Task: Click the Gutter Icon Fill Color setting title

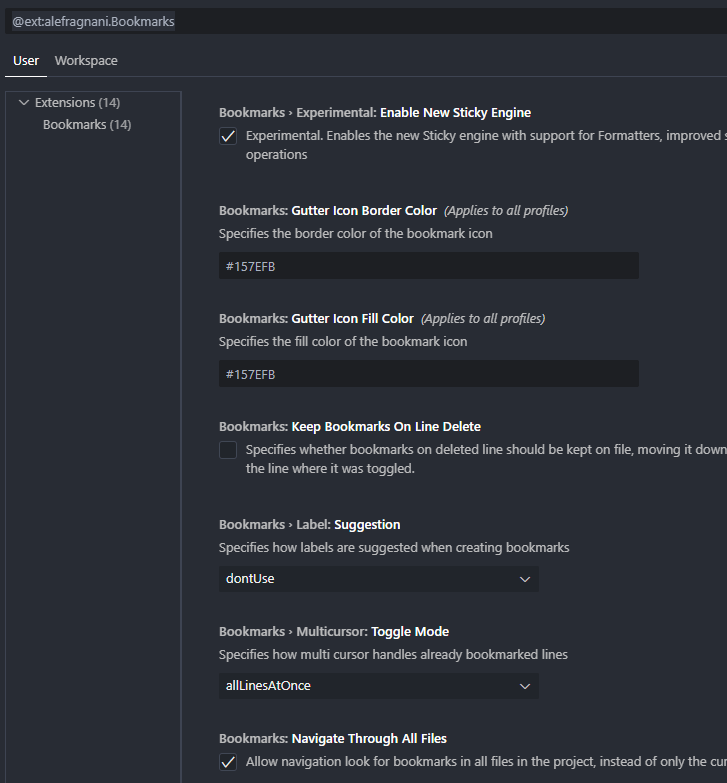Action: pyautogui.click(x=317, y=319)
